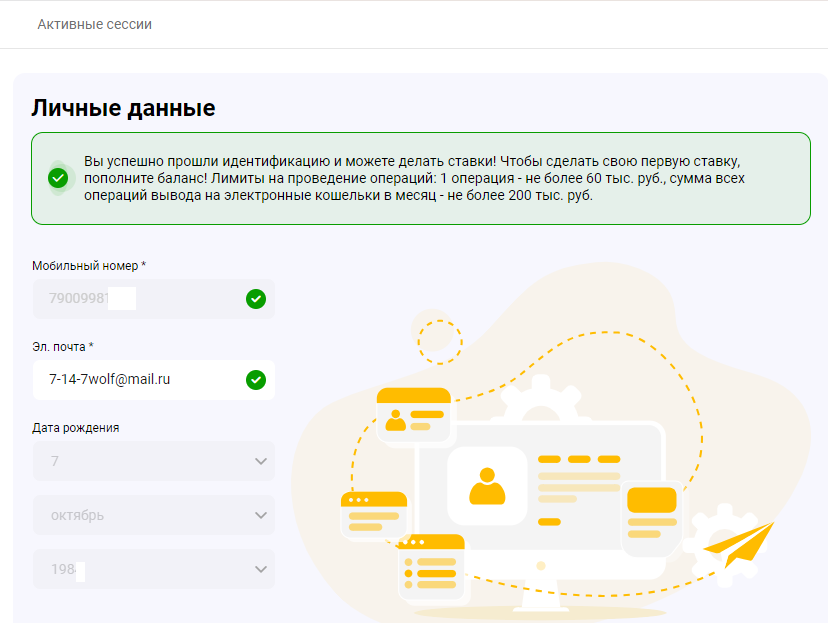Click the mobile number input field
Screen dimensions: 828x623
click(x=154, y=299)
